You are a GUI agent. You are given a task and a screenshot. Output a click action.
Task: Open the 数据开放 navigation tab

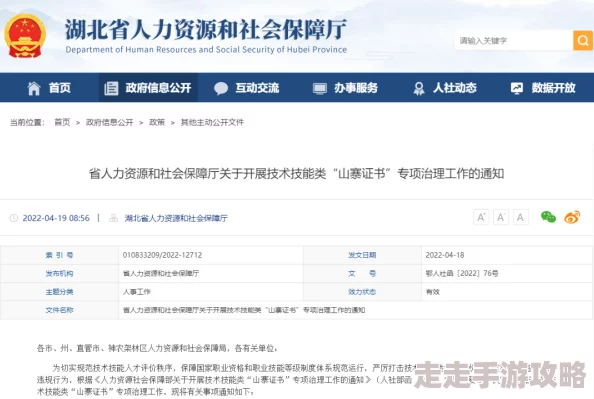[543, 88]
